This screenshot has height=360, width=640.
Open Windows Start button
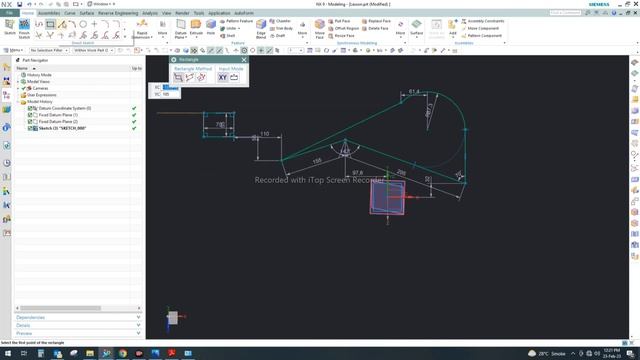coord(7,353)
